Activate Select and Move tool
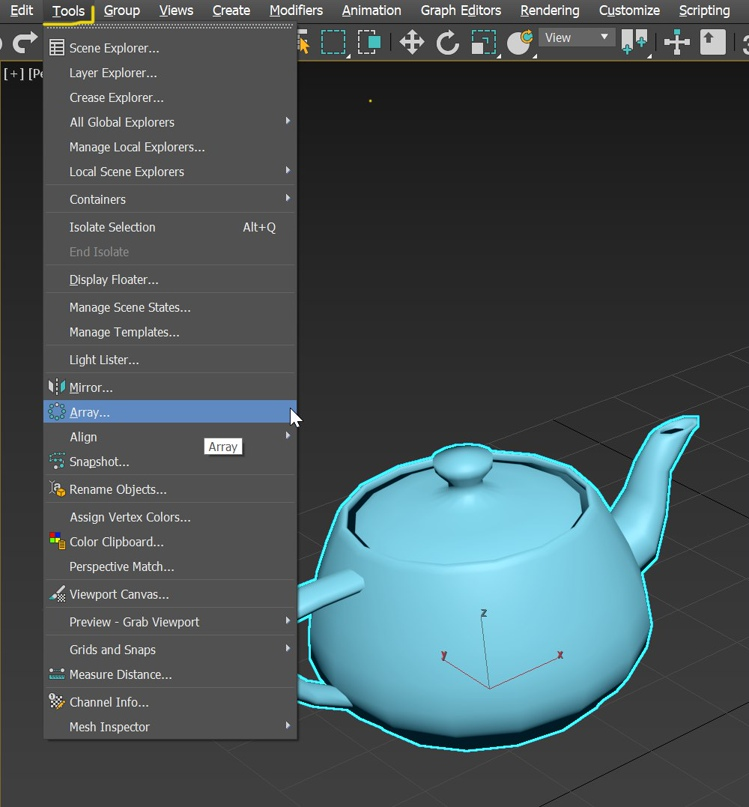The image size is (749, 807). [412, 42]
